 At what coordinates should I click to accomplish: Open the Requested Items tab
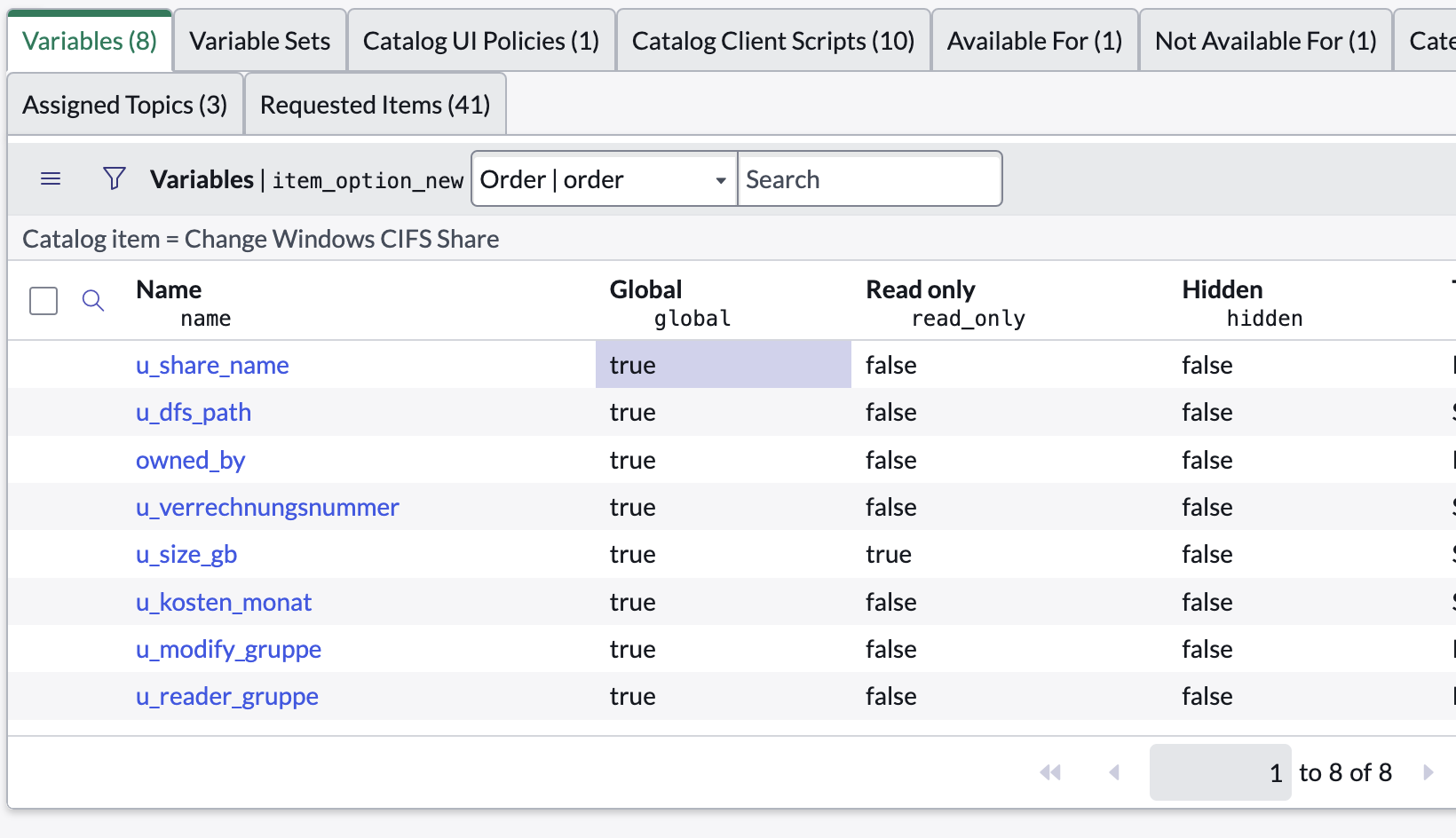tap(375, 104)
